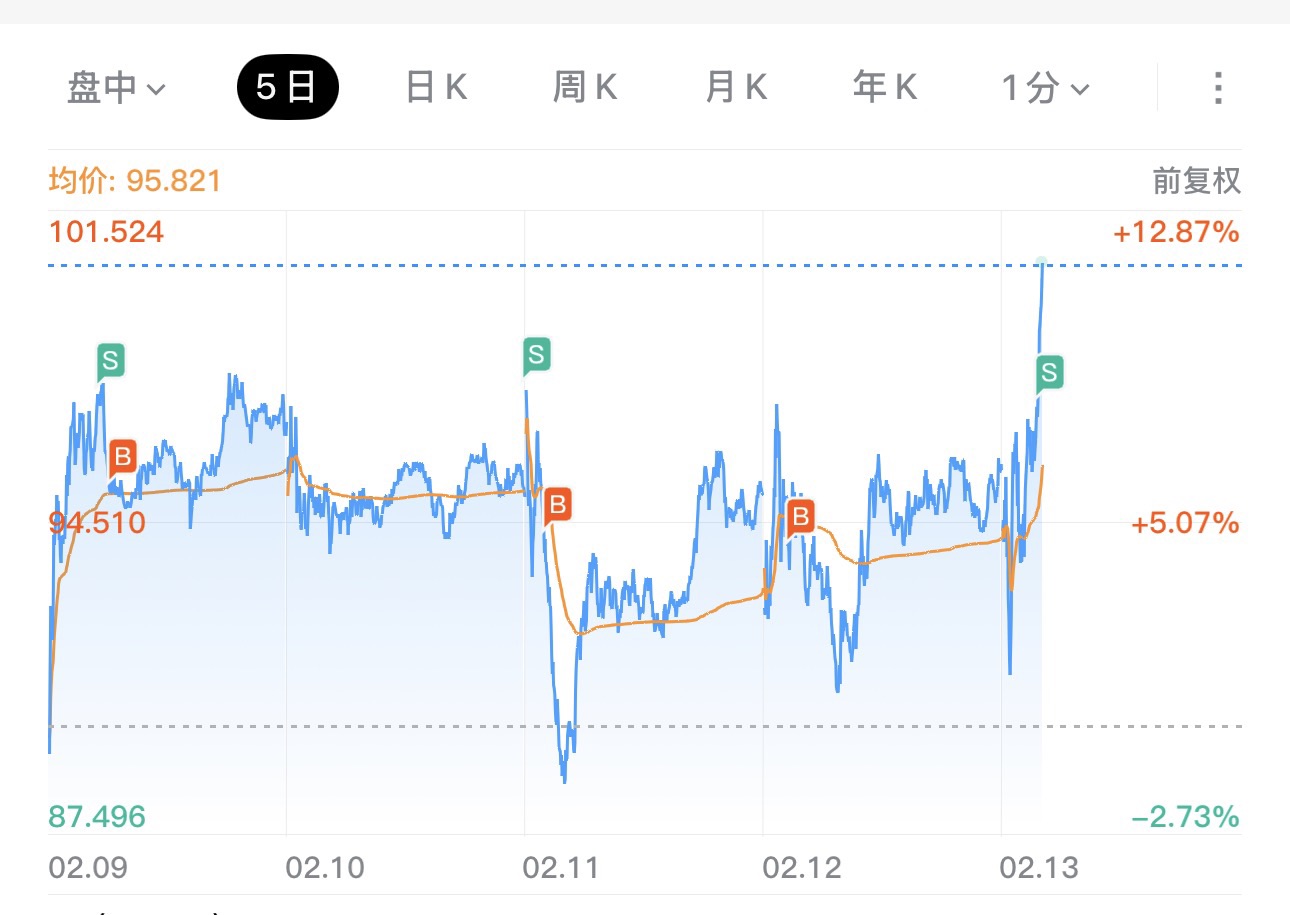
Task: Click the 101.524 high price label
Action: [x=106, y=233]
